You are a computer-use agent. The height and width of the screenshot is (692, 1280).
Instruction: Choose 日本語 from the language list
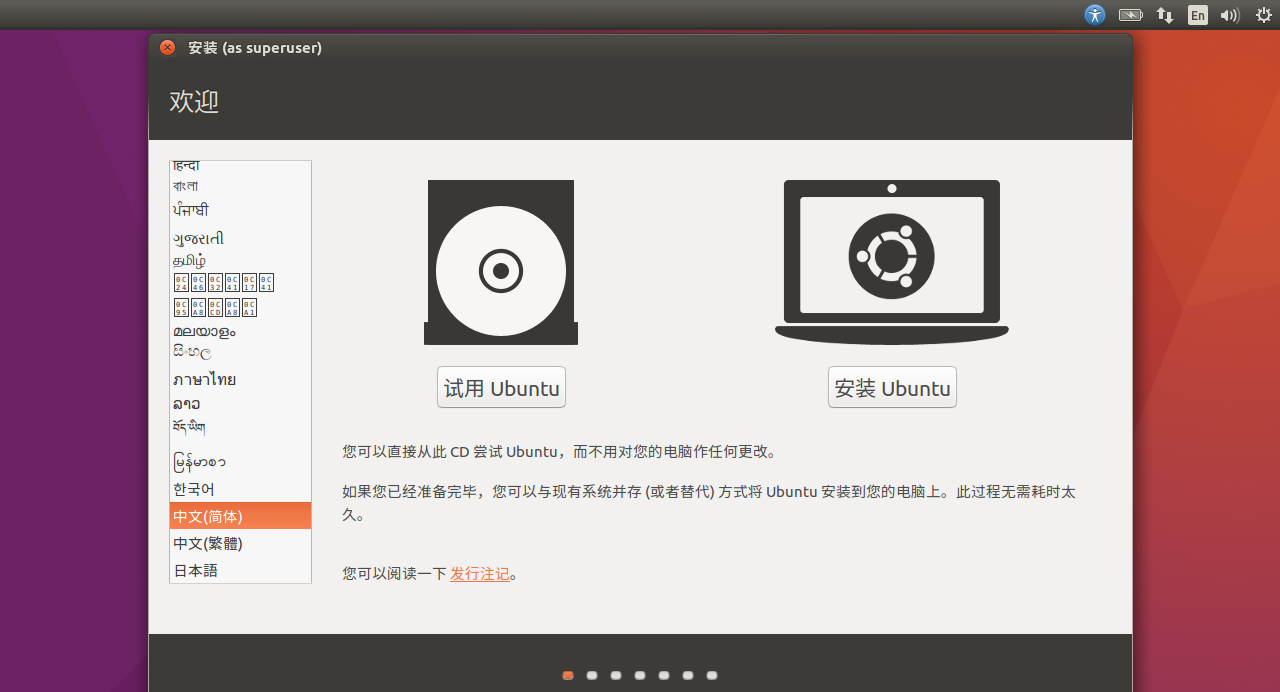(x=240, y=570)
